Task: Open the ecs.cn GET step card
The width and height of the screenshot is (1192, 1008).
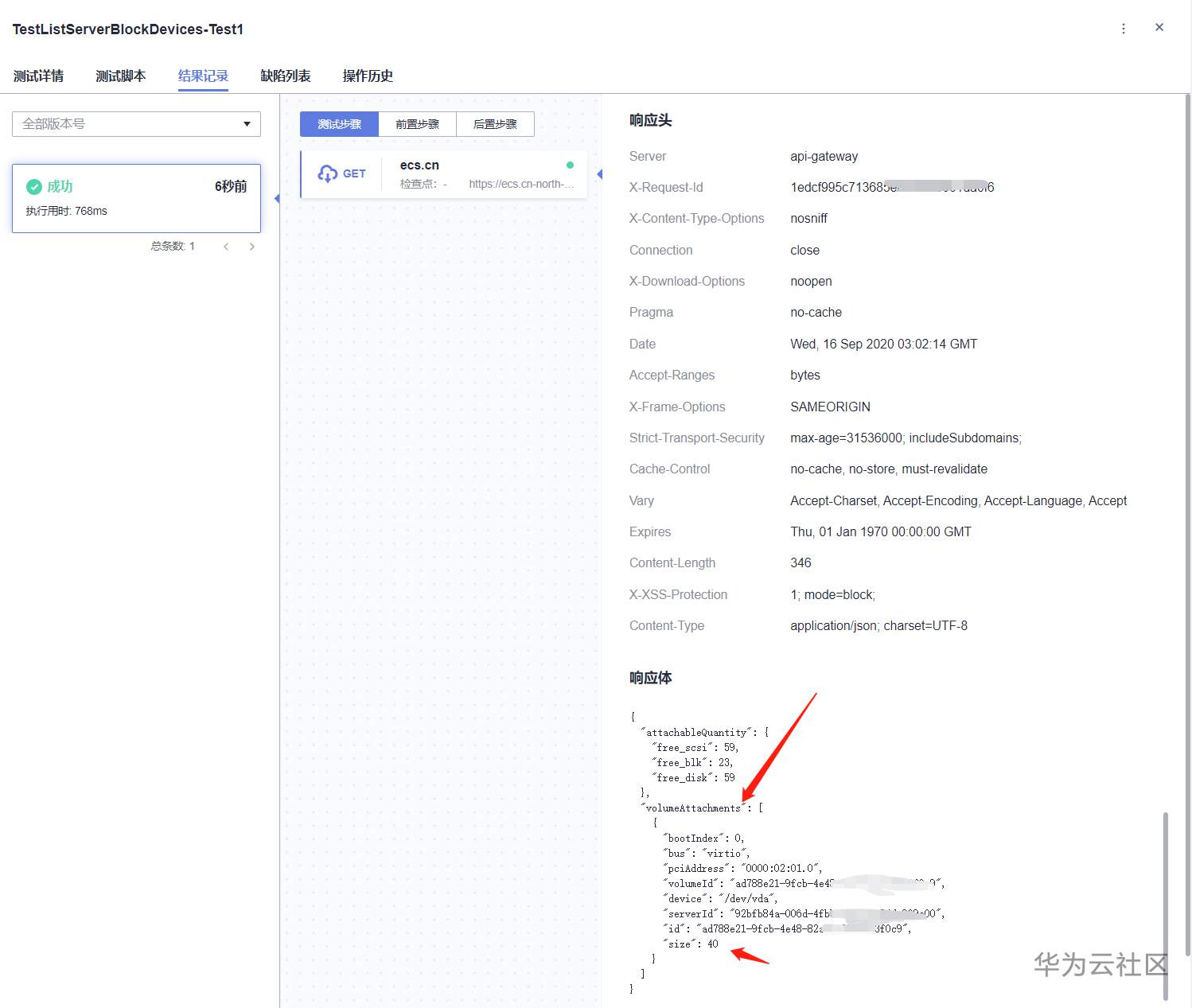Action: pyautogui.click(x=444, y=173)
